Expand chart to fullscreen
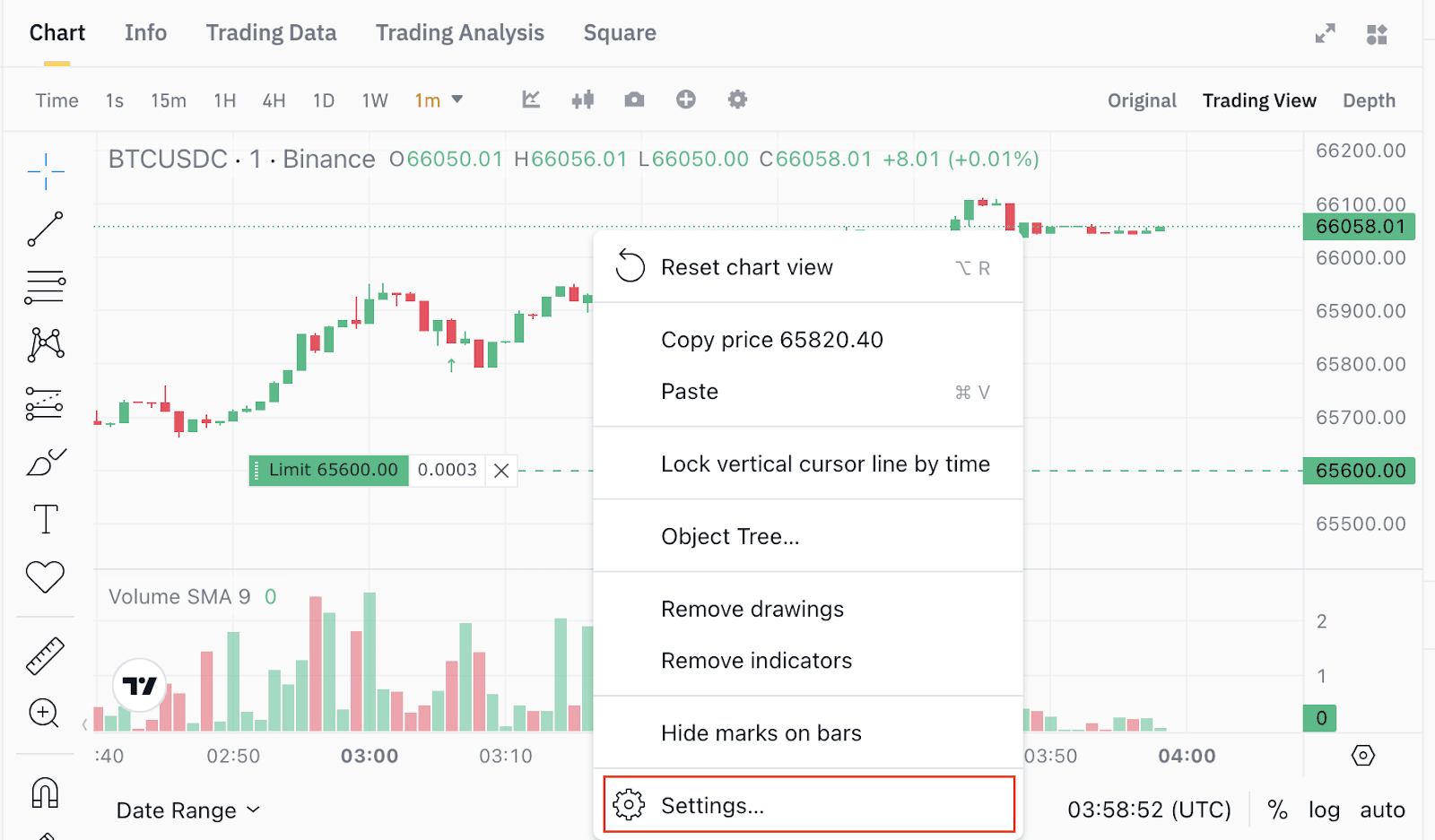 coord(1325,34)
